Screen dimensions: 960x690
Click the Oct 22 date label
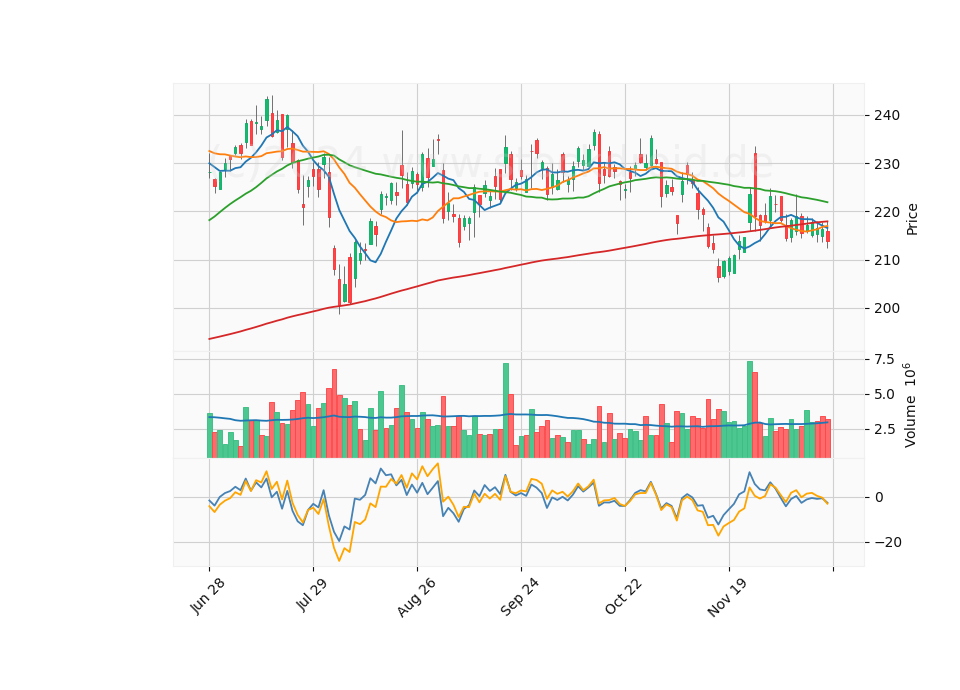(624, 596)
